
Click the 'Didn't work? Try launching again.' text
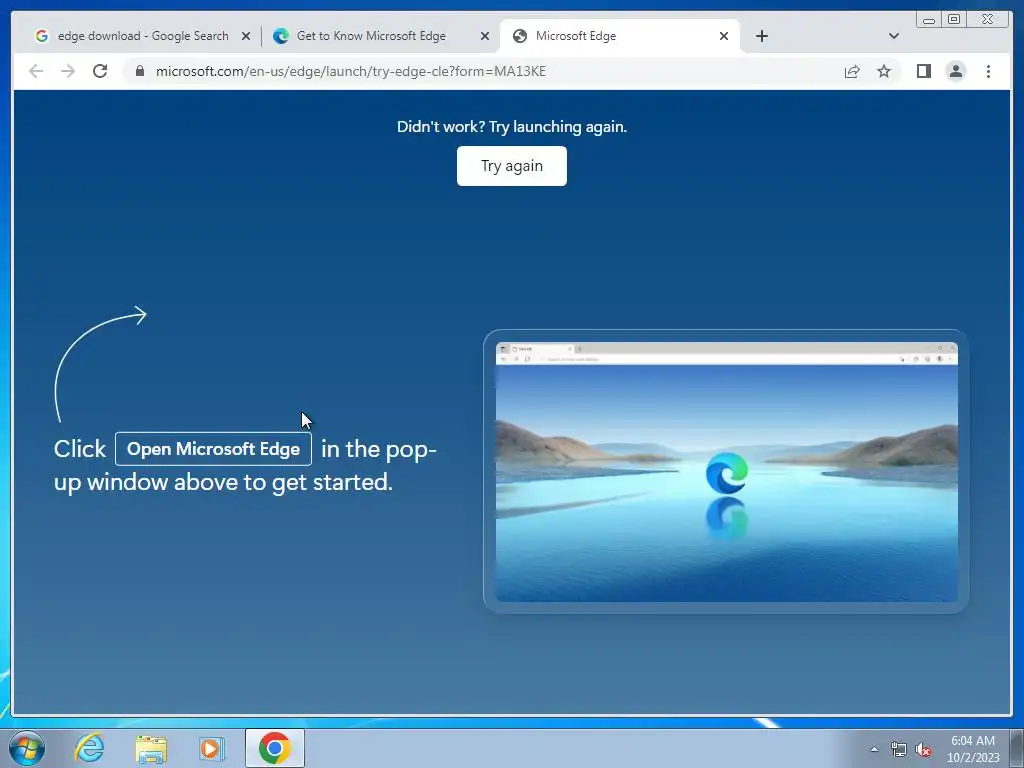point(512,127)
